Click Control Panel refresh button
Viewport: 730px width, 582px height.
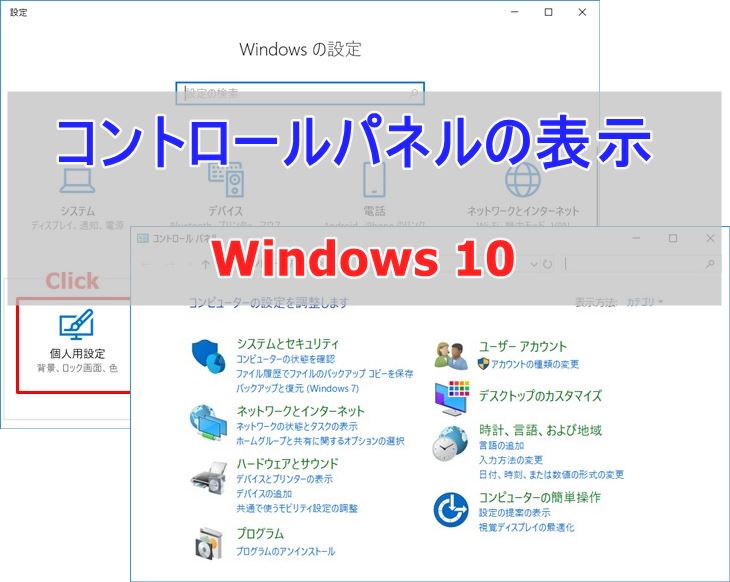coord(548,264)
